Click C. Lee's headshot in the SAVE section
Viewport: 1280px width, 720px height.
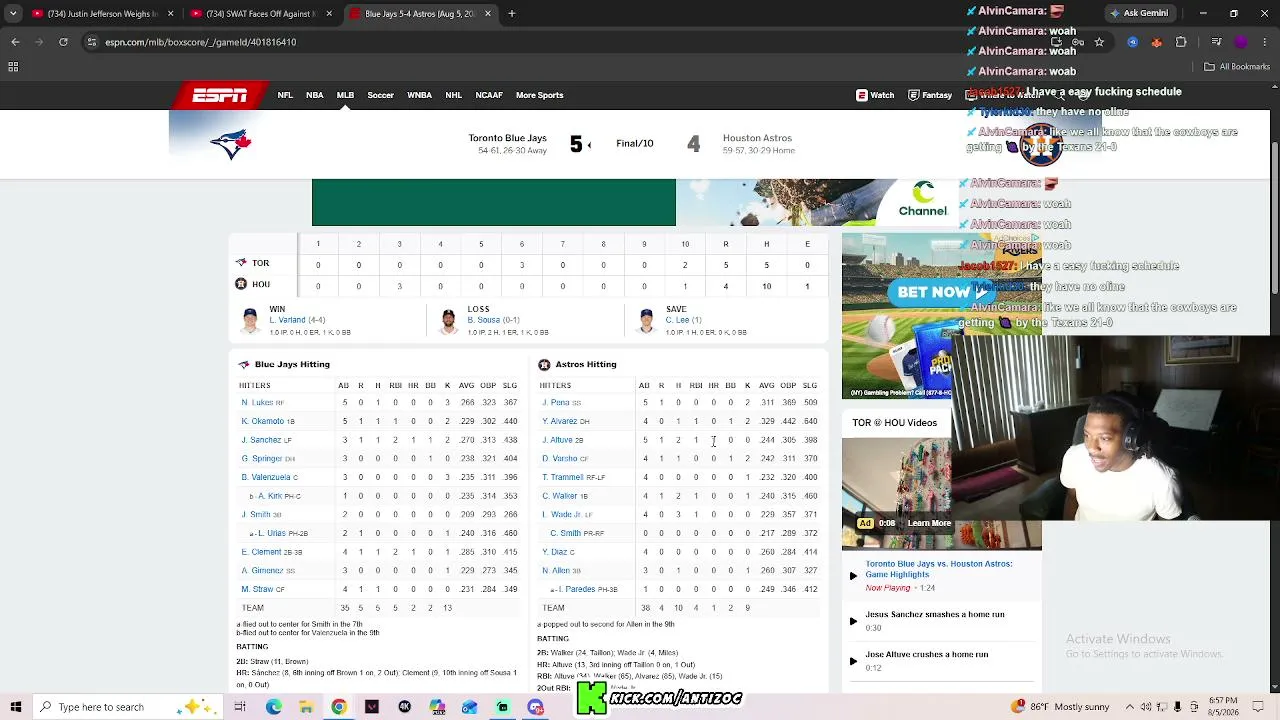tap(646, 320)
